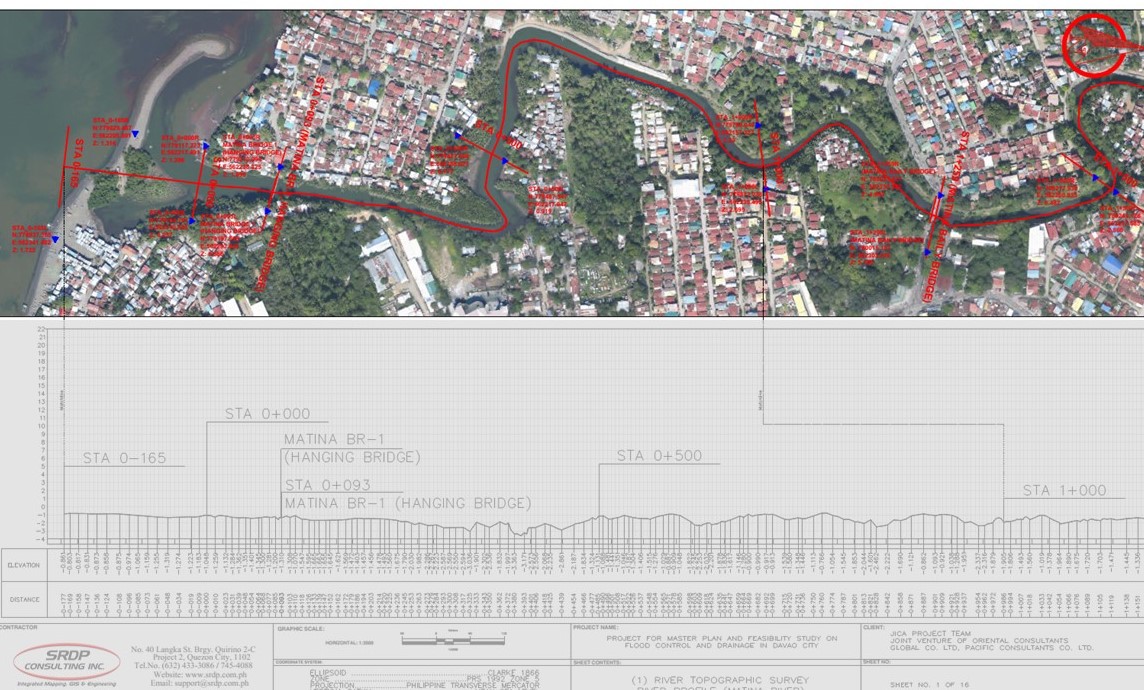
Task: Select the STA 0+093 Matina BR-1 profile text
Action: point(407,494)
